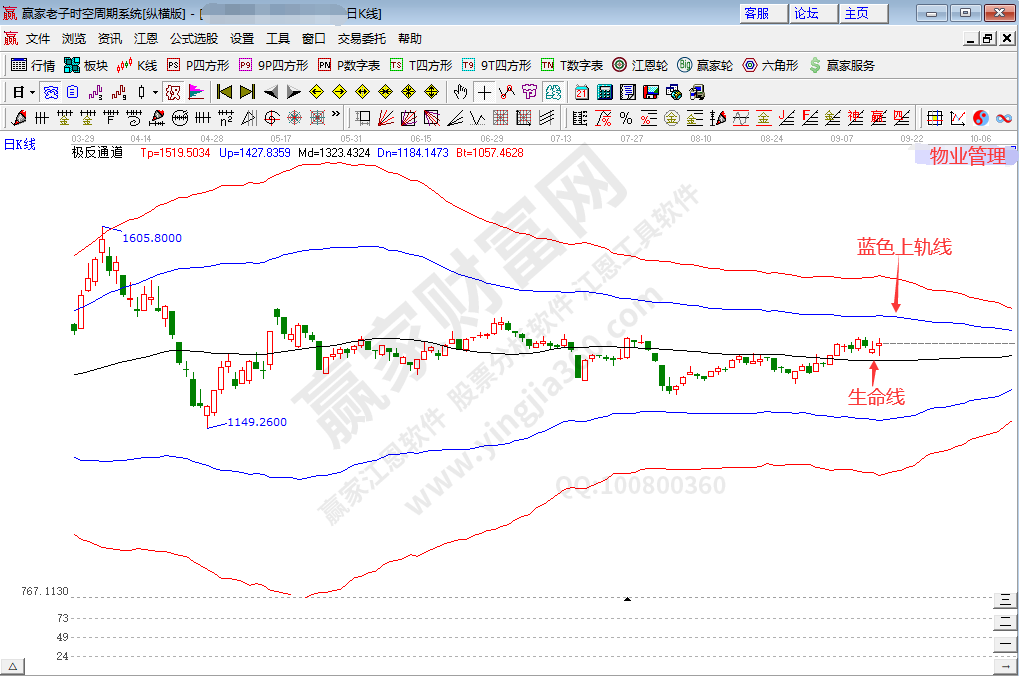
Task: Open the 公式选股 menu
Action: [x=193, y=38]
